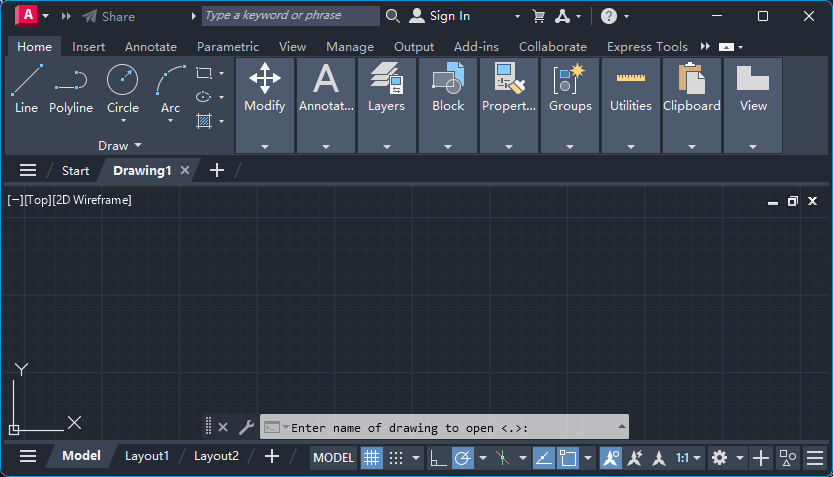
Task: Open Arc tool options dropdown
Action: click(171, 121)
